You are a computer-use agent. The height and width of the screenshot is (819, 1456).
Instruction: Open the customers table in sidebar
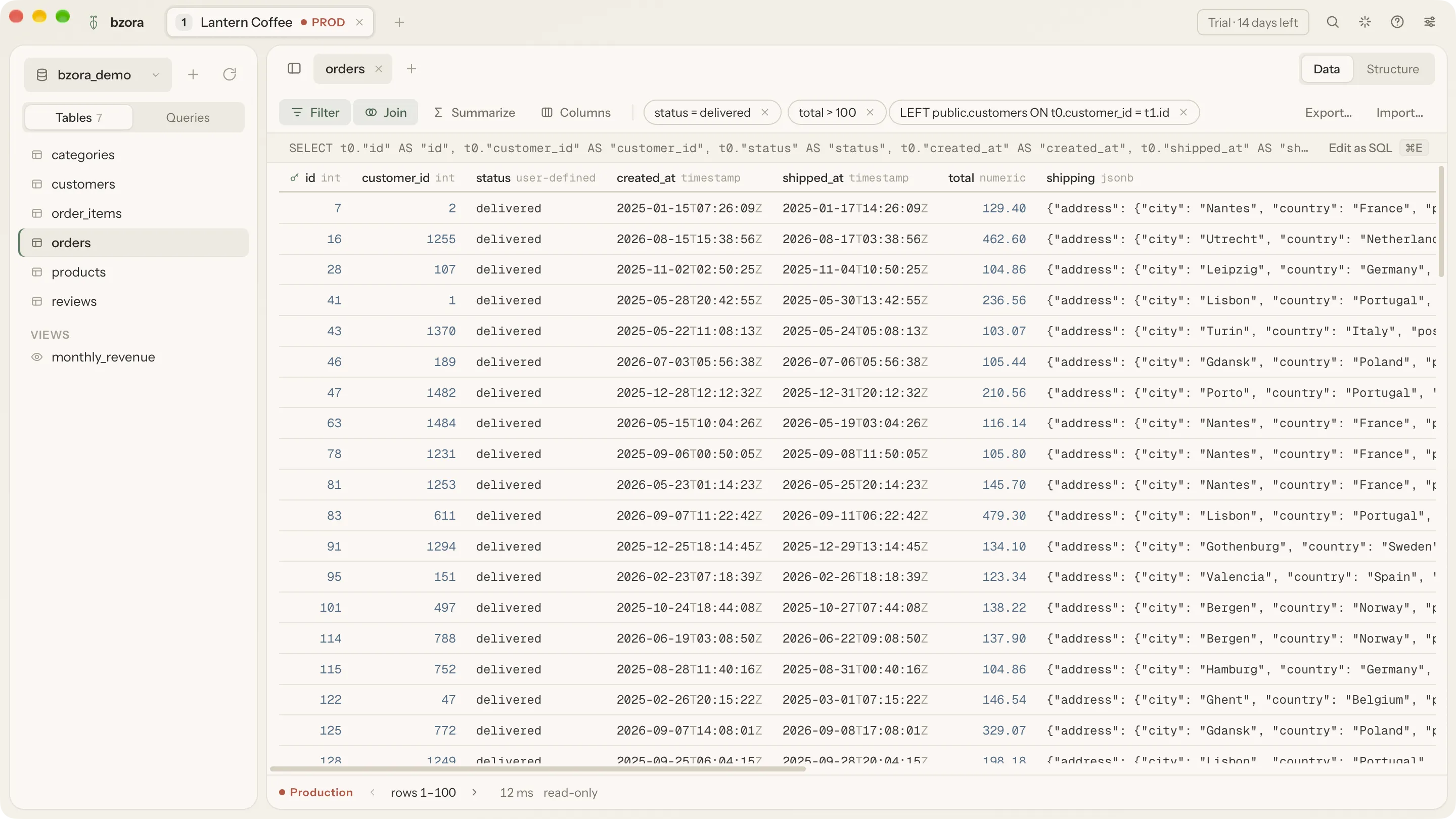click(134, 184)
